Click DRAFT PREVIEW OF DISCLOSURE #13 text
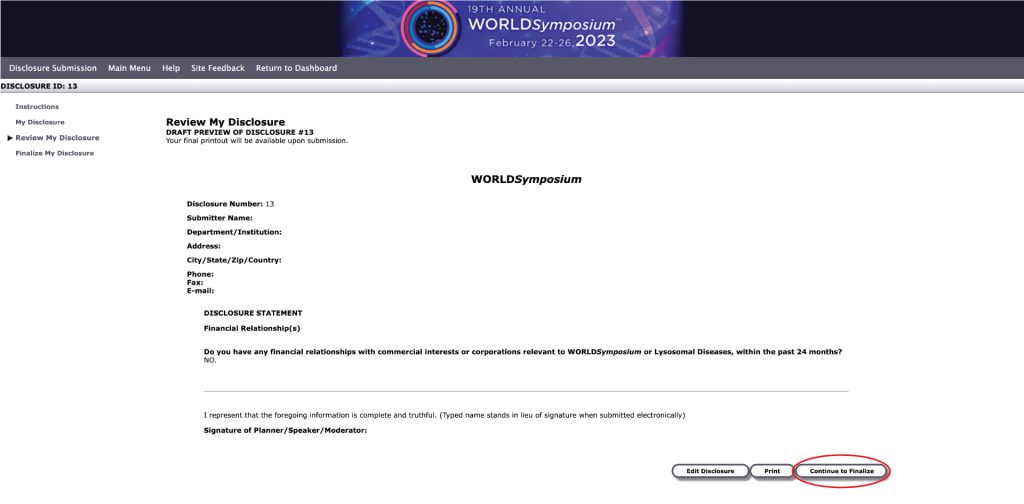This screenshot has height=504, width=1024. click(x=240, y=132)
